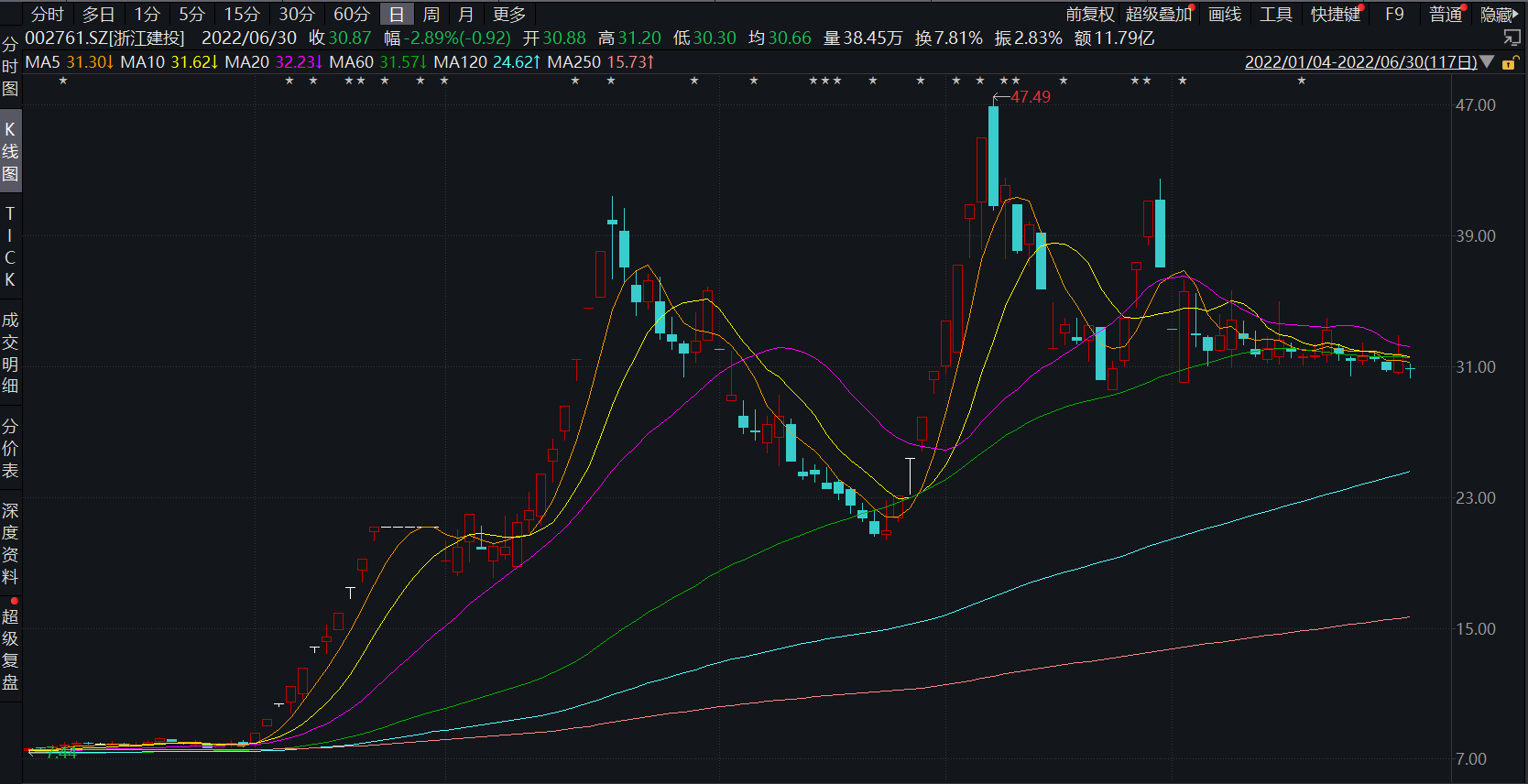Open the 画线 drawing tools
This screenshot has width=1528, height=784.
point(1225,14)
